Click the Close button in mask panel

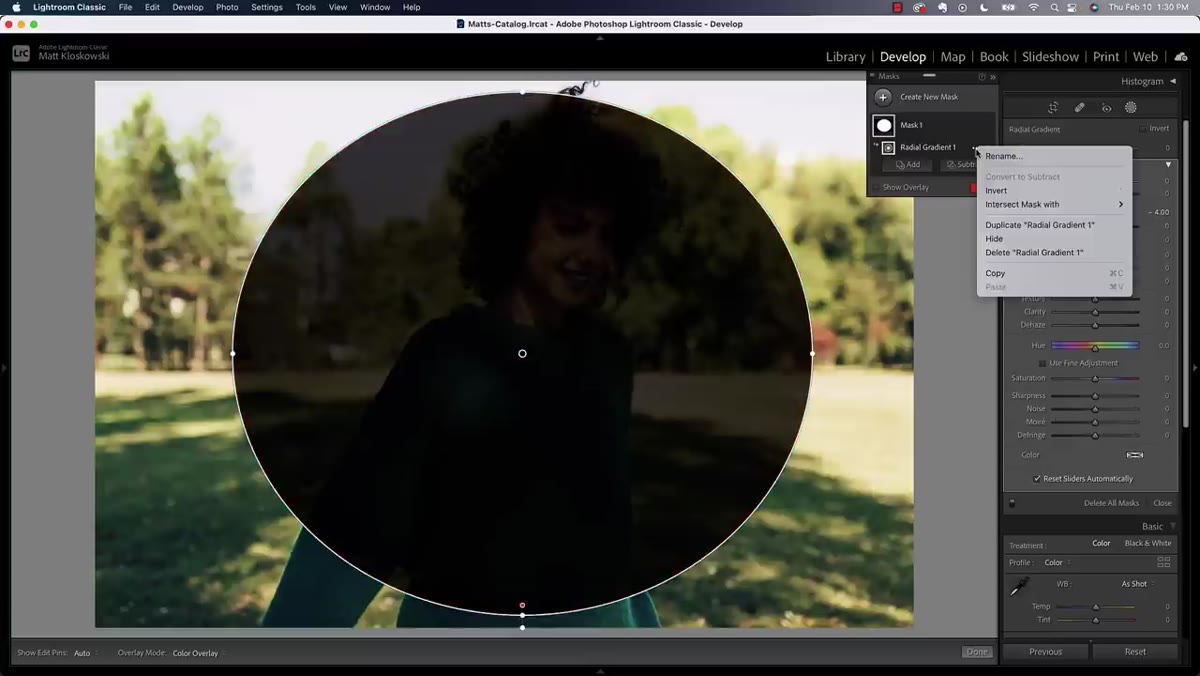pyautogui.click(x=1162, y=503)
